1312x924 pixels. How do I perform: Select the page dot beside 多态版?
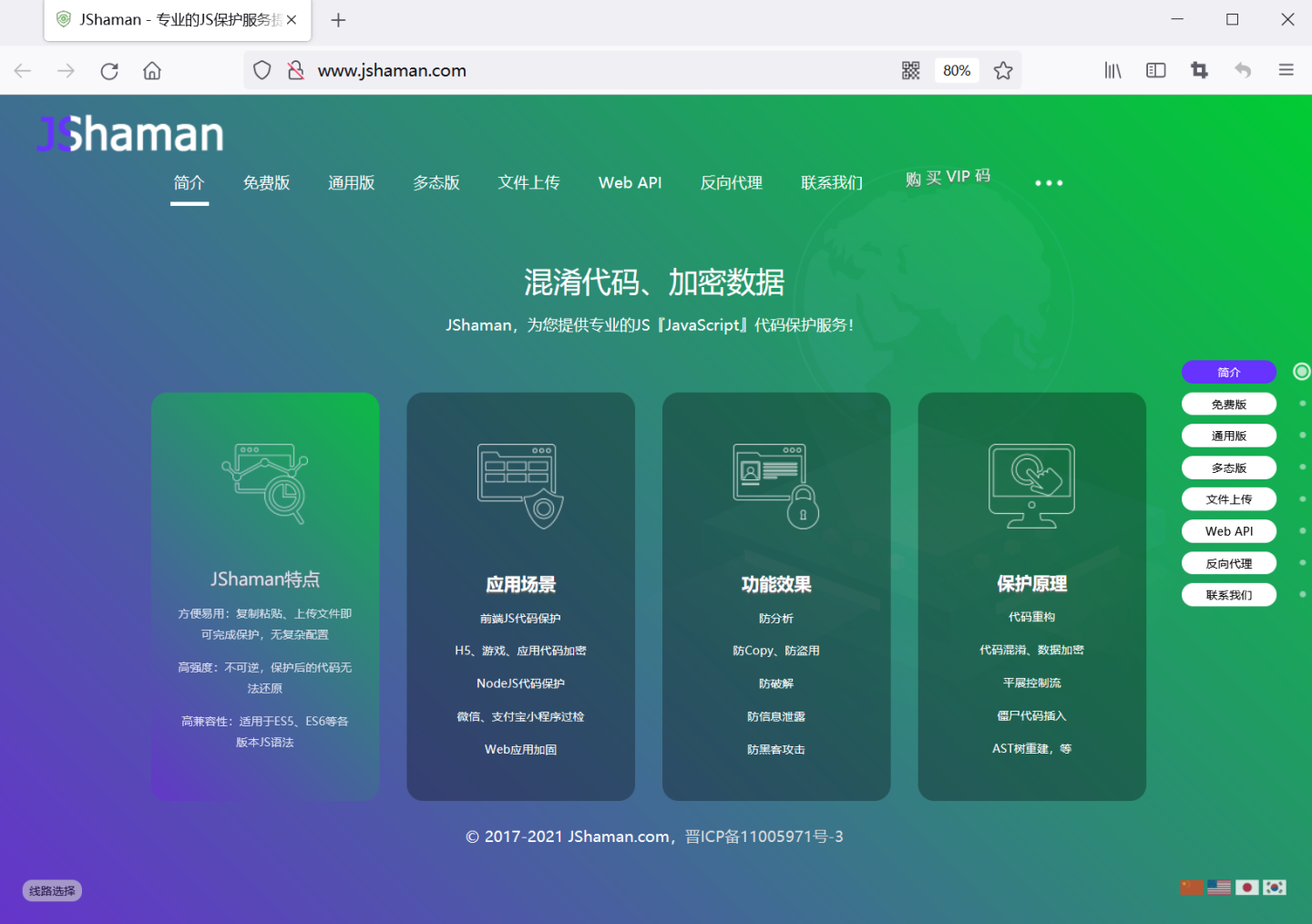point(1303,467)
